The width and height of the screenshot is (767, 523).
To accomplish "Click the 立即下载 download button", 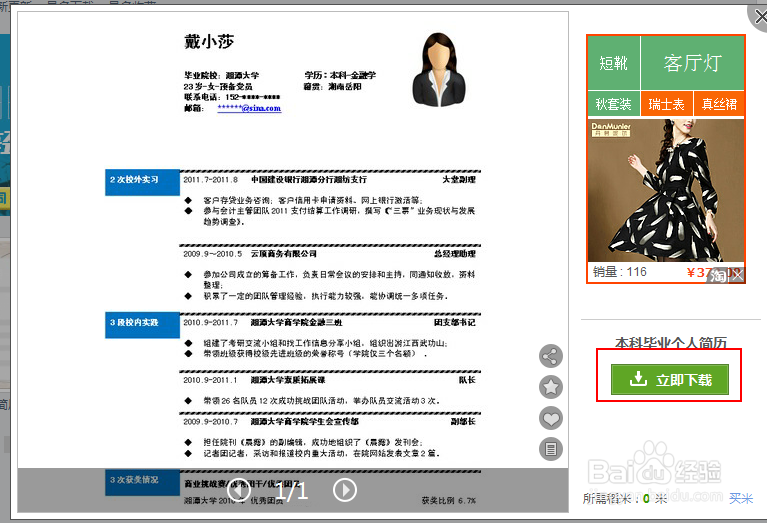I will [670, 379].
